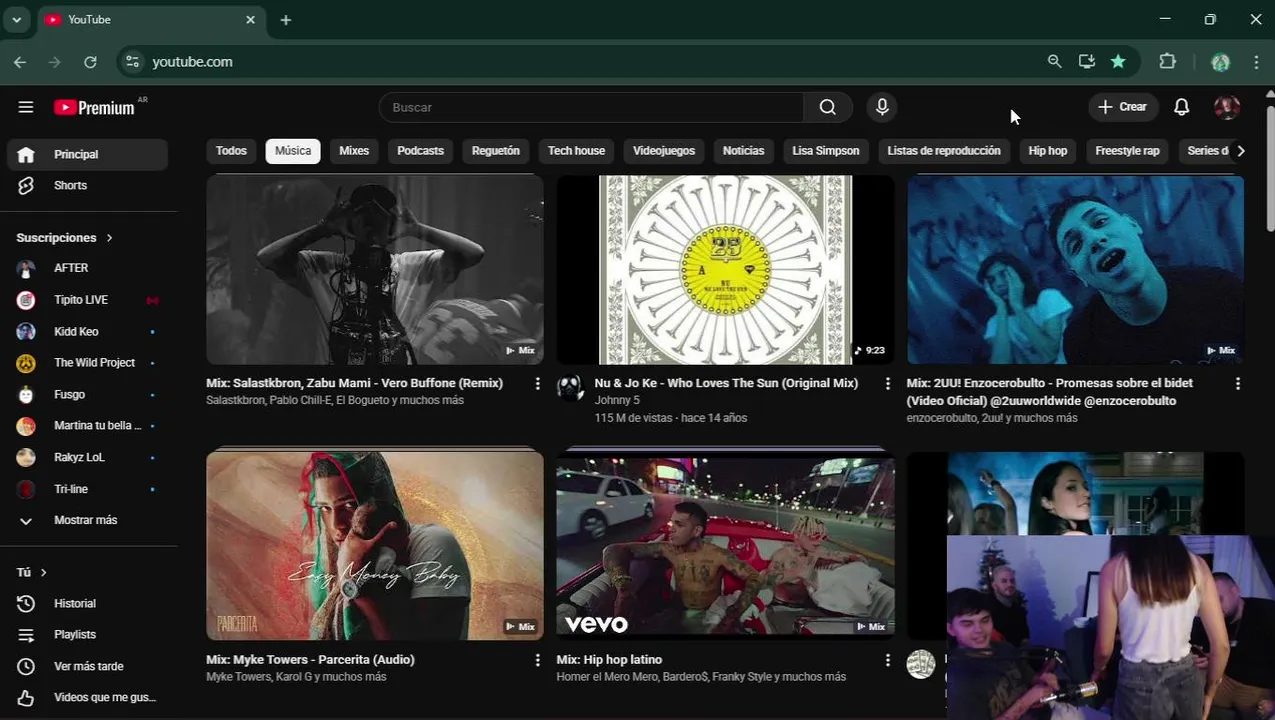Viewport: 1275px width, 720px height.
Task: Play Who Loves The Sun thumbnail
Action: [x=725, y=270]
